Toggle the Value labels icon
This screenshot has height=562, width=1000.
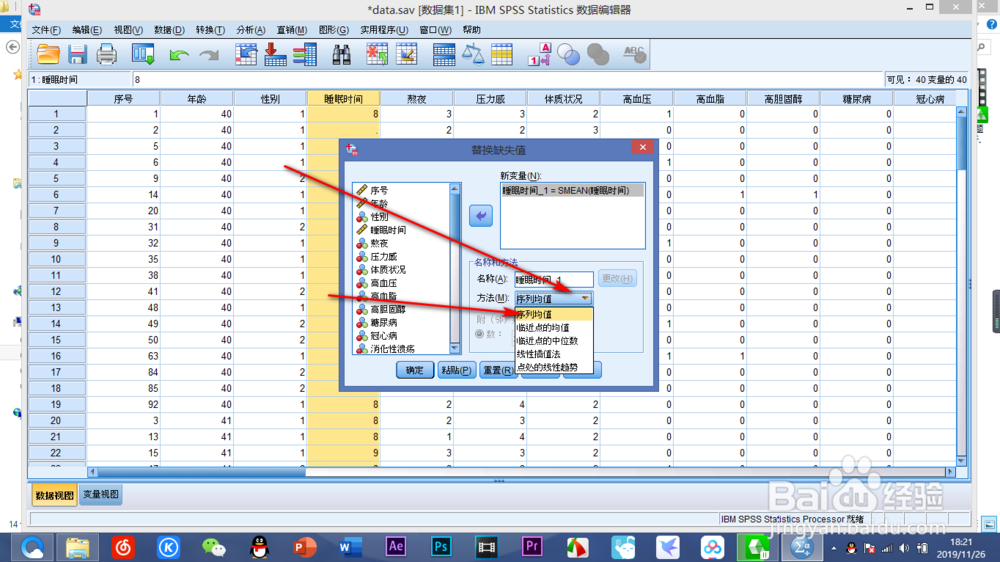(539, 55)
